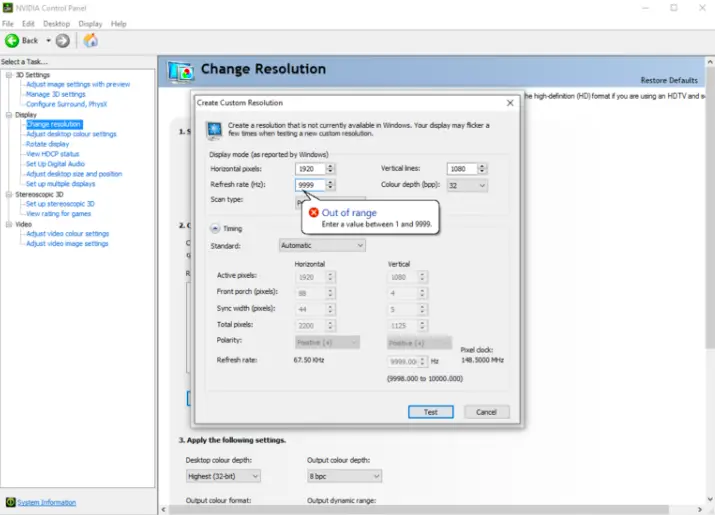Open Adjust desktop colour settings
Viewport: 715px width, 515px height.
[x=71, y=134]
